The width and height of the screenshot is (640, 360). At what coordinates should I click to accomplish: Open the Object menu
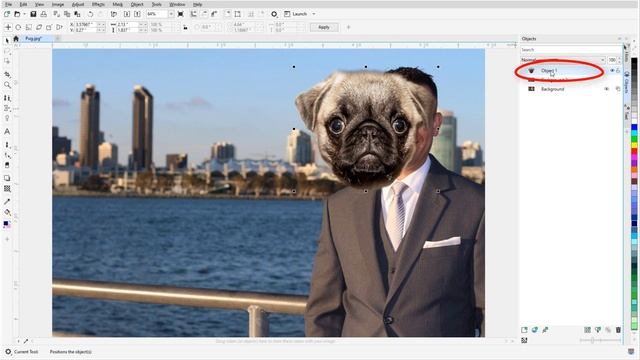[x=137, y=4]
